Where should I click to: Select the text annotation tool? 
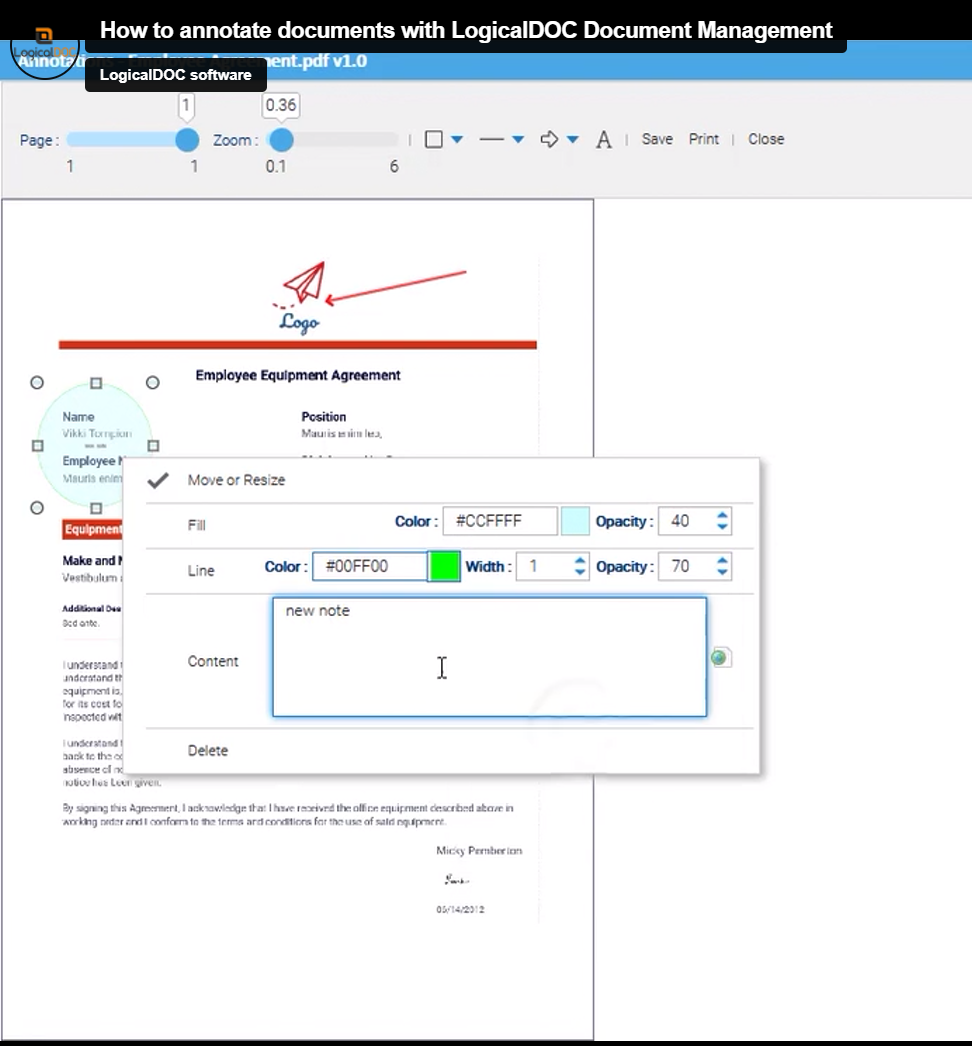tap(603, 140)
